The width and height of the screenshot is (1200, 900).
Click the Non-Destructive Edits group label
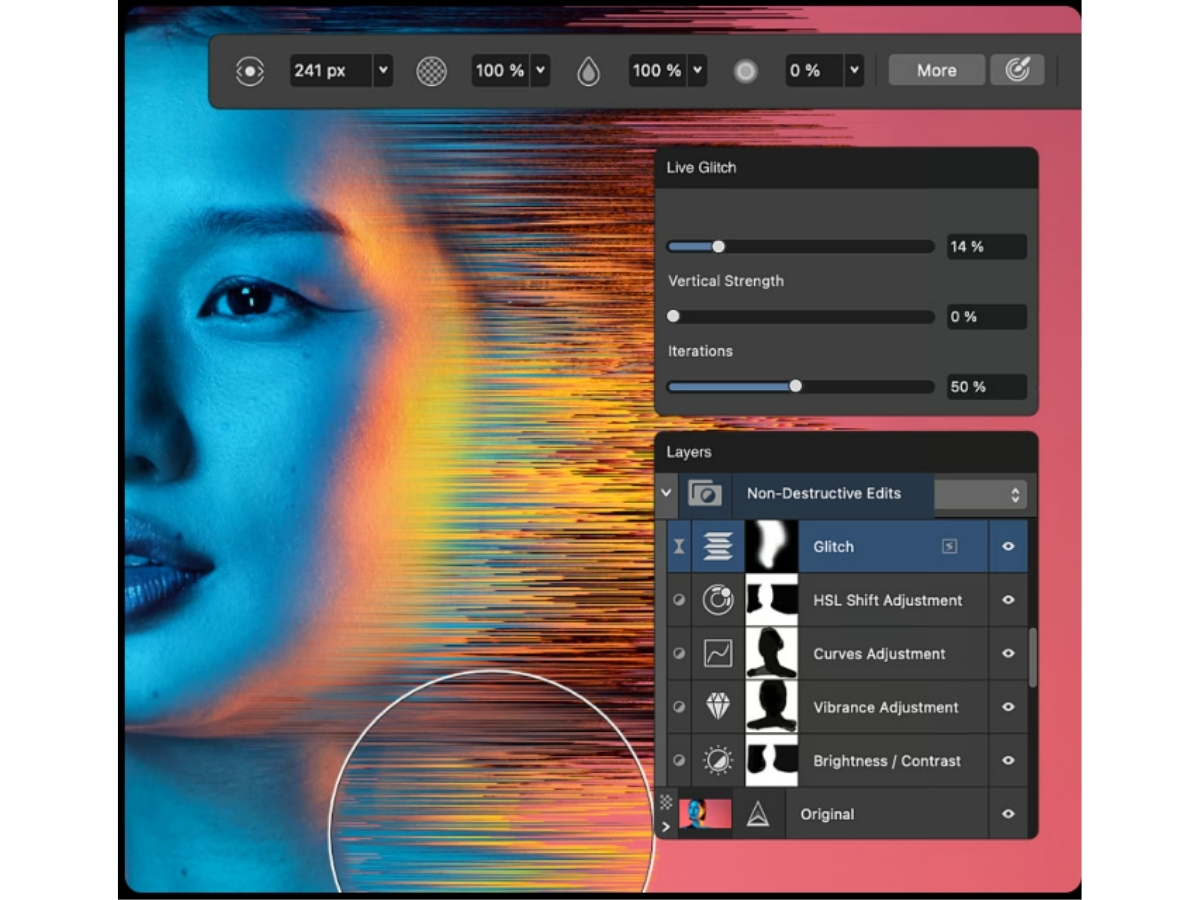click(x=824, y=494)
